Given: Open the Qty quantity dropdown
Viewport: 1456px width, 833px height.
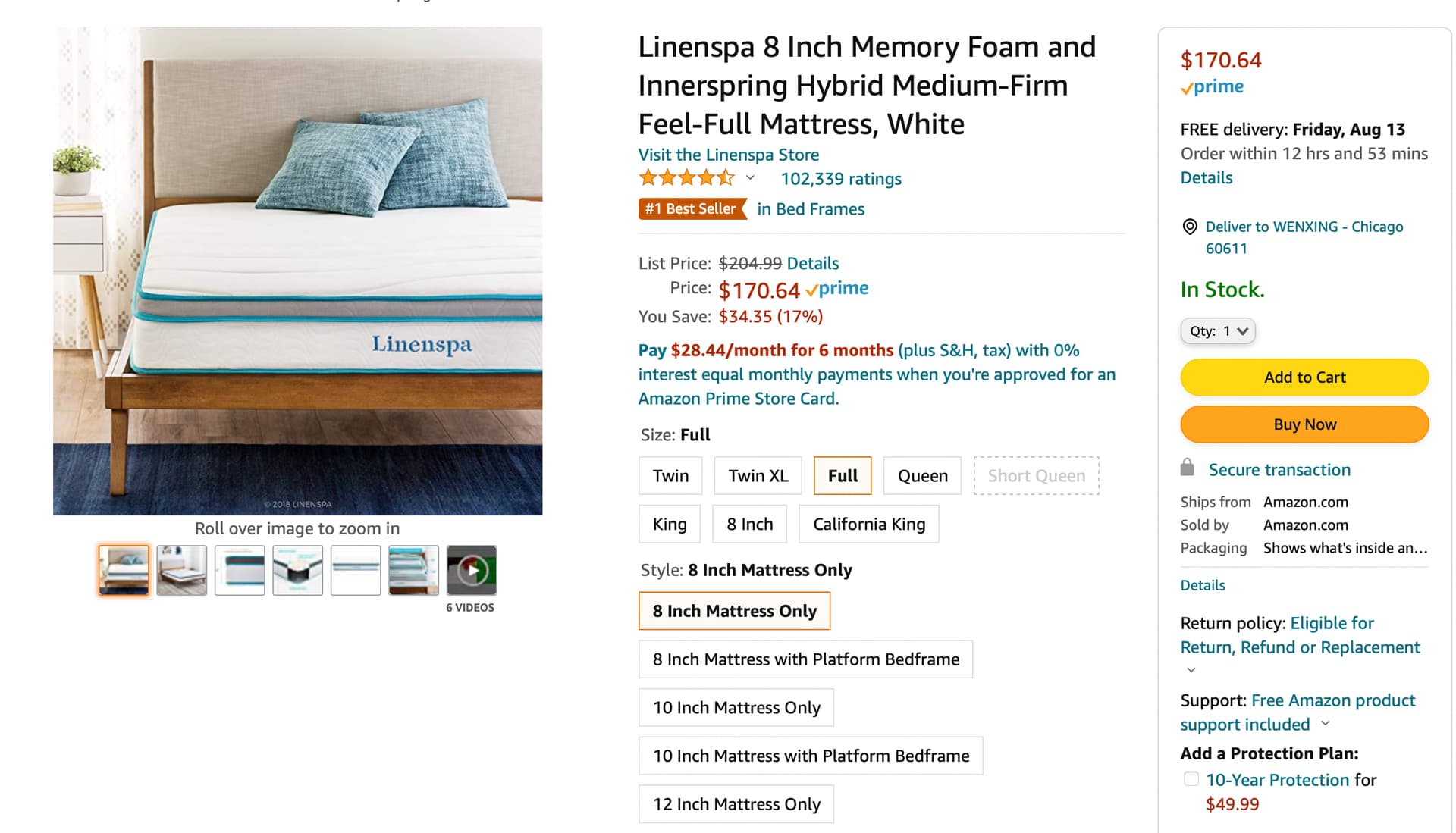Looking at the screenshot, I should click(x=1218, y=331).
